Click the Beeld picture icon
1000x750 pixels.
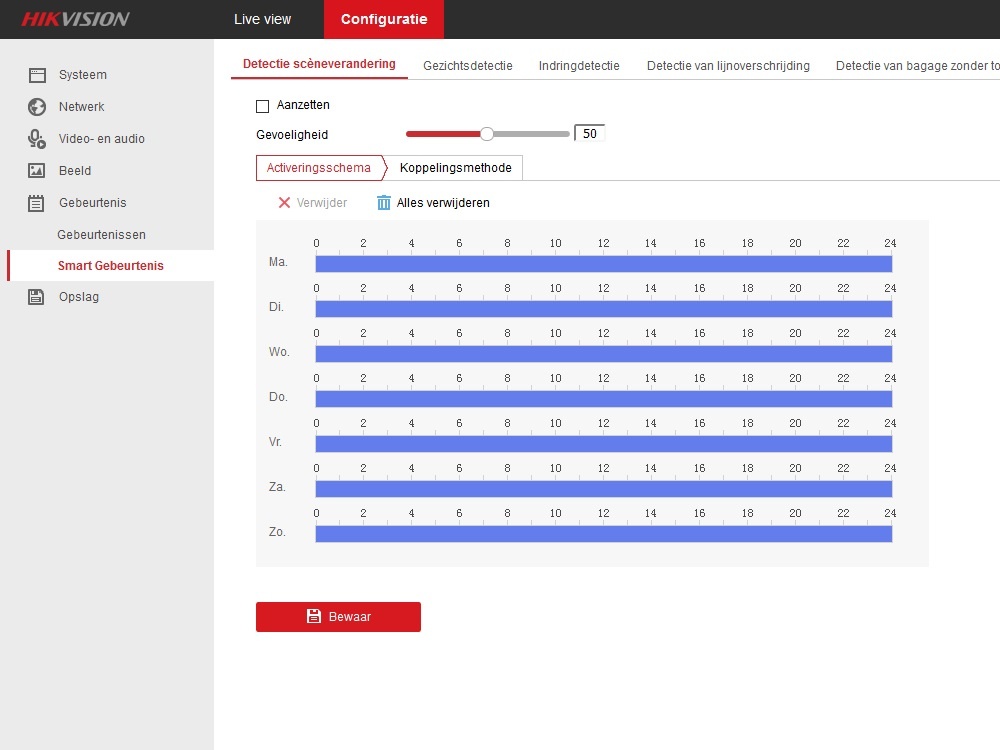point(36,170)
